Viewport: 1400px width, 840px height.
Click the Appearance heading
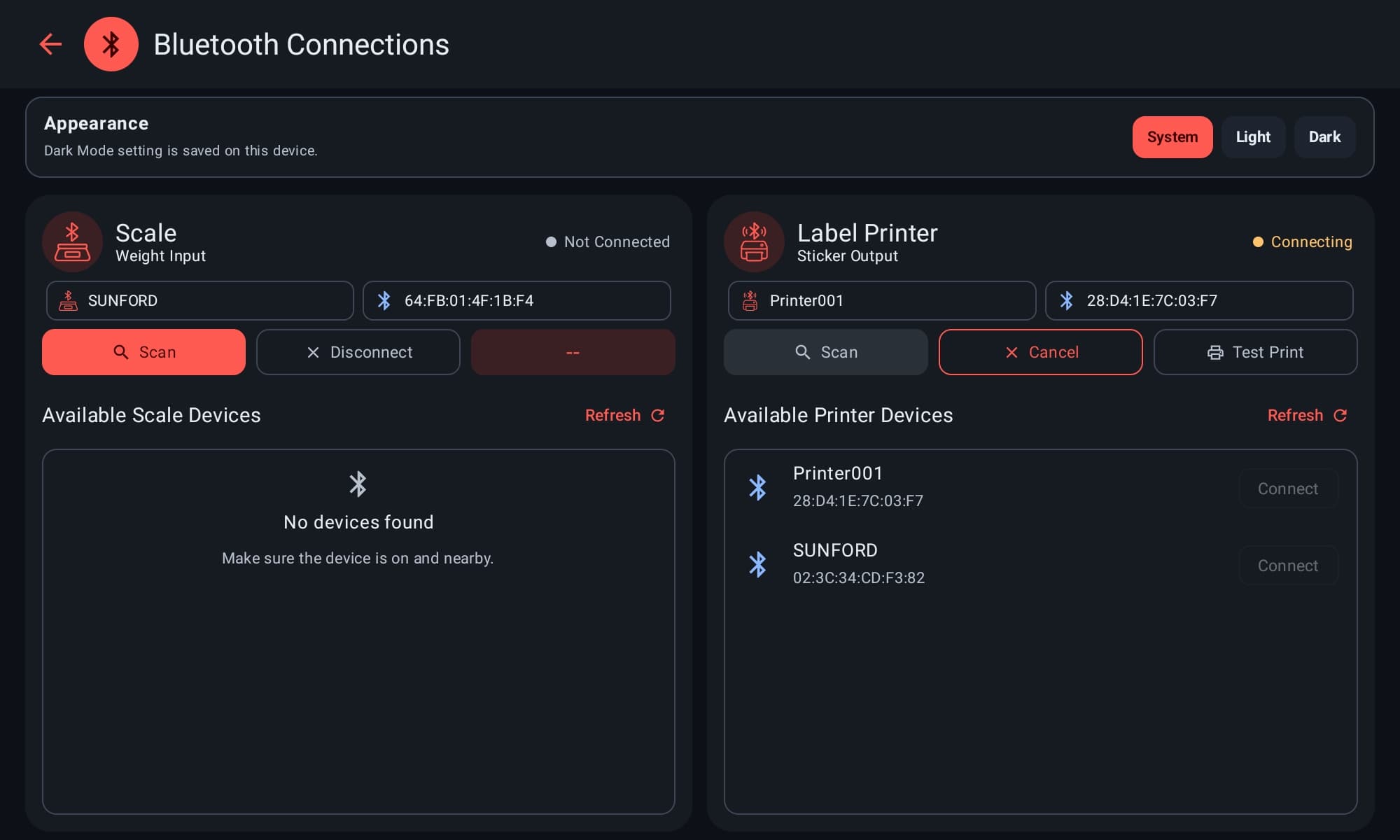click(96, 123)
